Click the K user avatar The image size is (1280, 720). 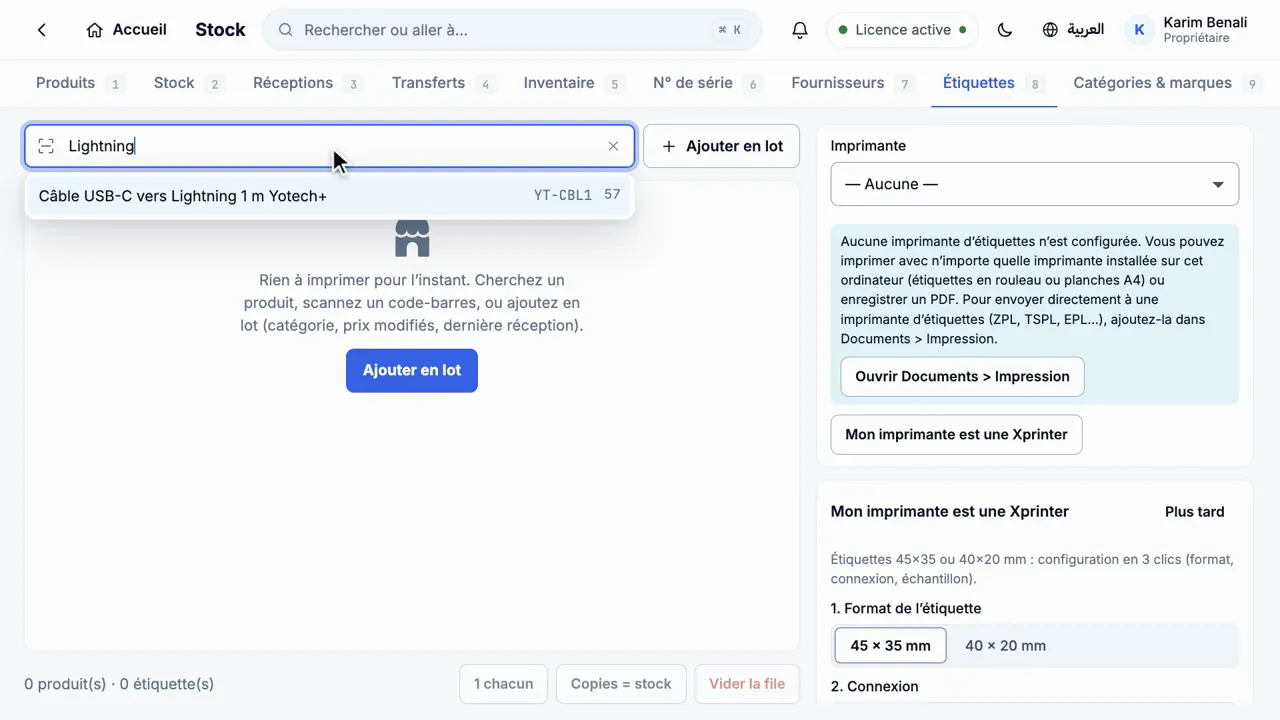point(1139,30)
